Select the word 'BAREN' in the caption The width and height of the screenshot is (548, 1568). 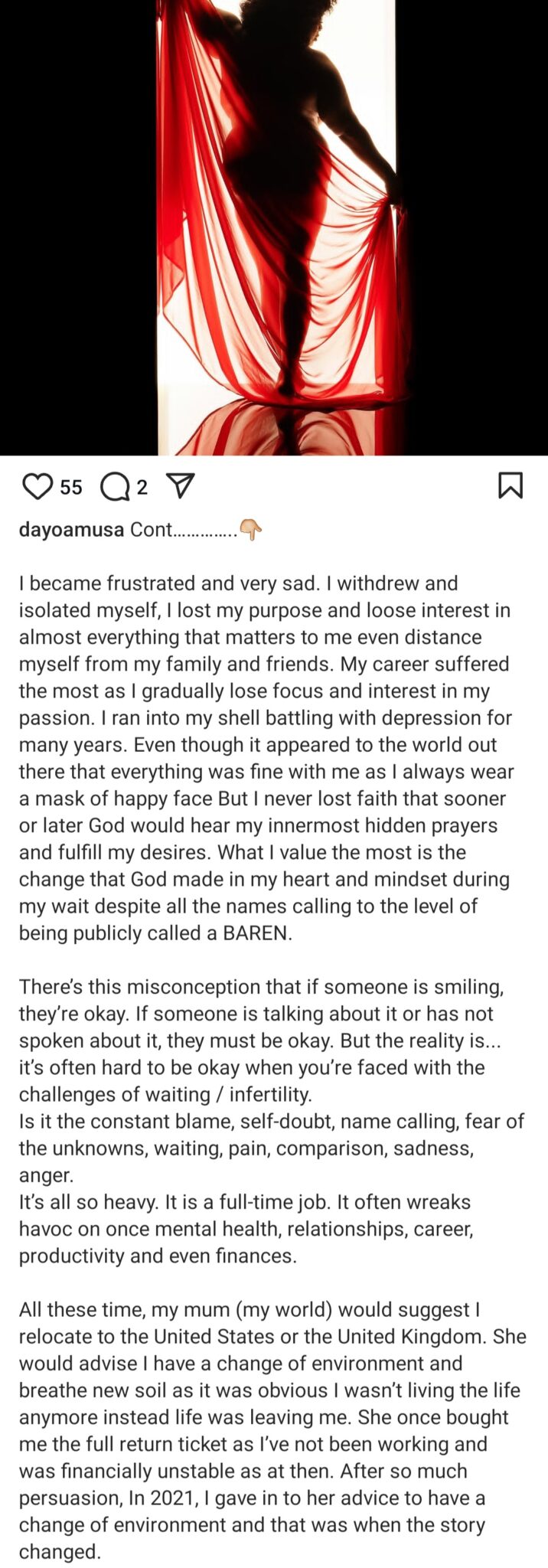(256, 933)
